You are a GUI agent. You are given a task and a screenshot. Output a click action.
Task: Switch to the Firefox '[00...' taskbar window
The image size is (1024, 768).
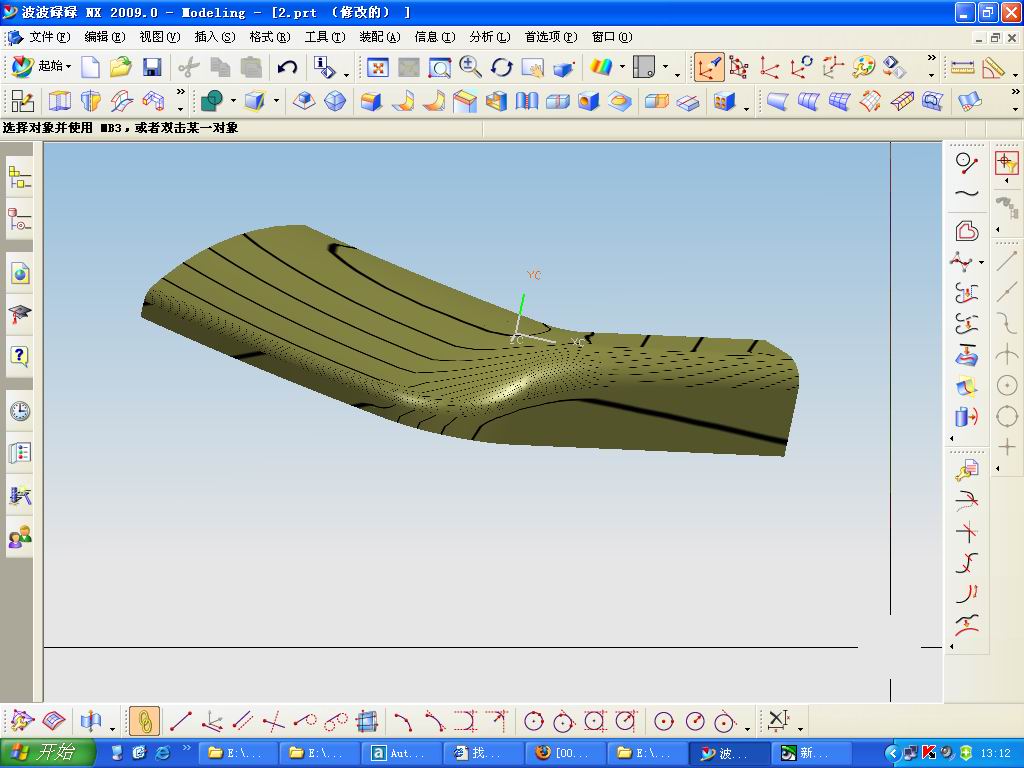tap(566, 753)
